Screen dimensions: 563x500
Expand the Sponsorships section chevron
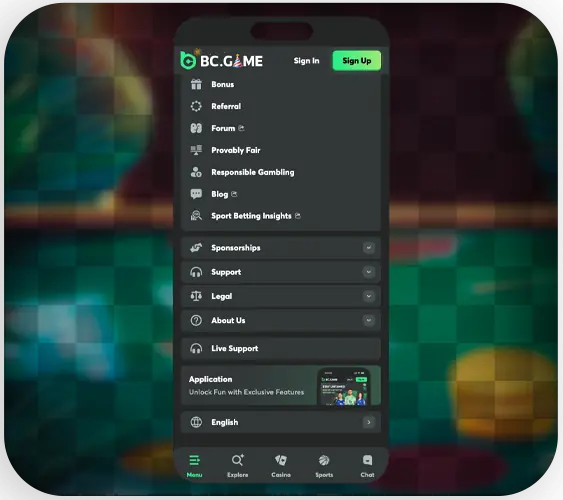click(x=368, y=248)
